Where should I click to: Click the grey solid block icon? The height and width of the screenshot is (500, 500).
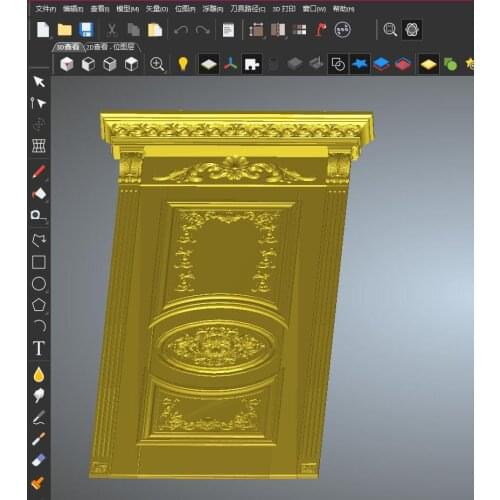click(295, 64)
